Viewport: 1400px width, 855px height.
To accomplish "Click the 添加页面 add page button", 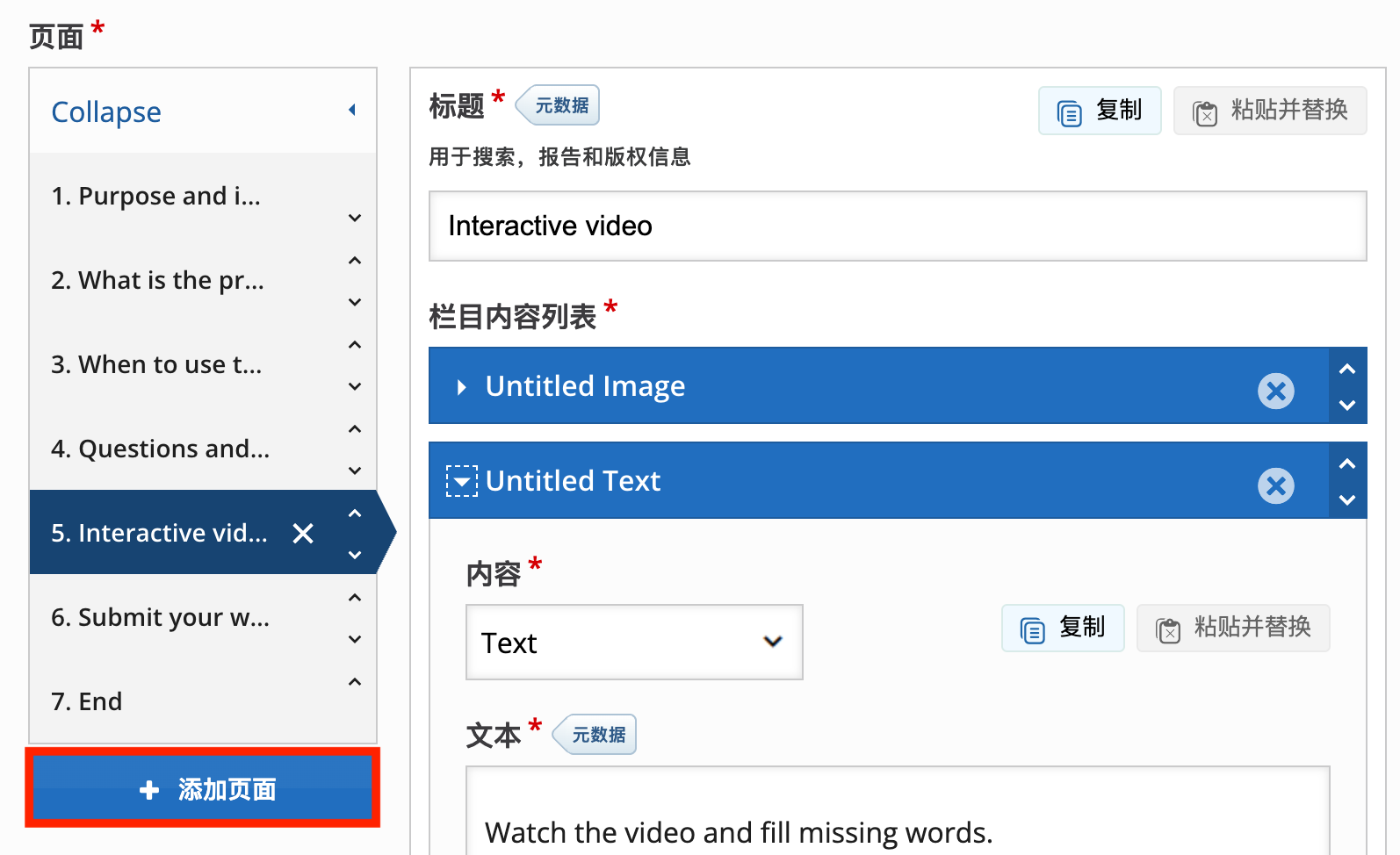I will tap(203, 789).
